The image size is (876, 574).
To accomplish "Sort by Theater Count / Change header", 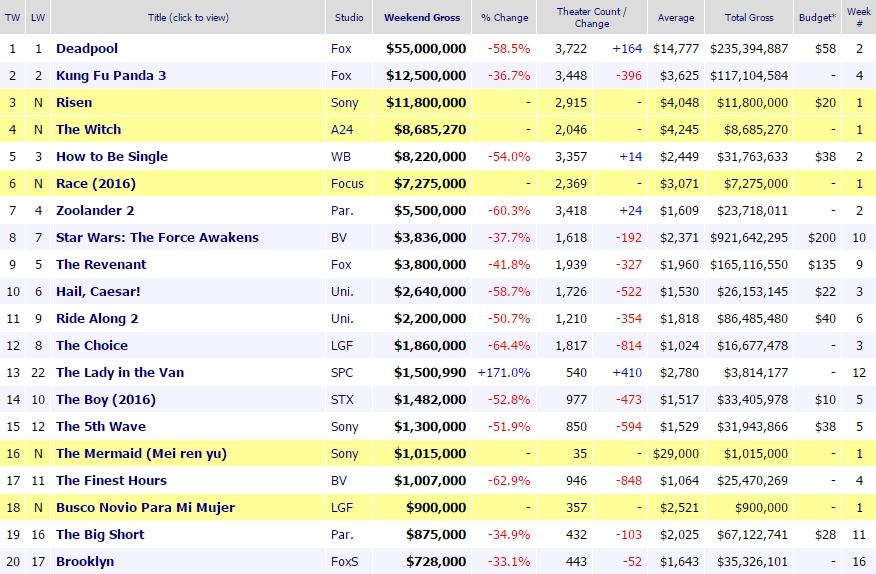I will coord(592,17).
